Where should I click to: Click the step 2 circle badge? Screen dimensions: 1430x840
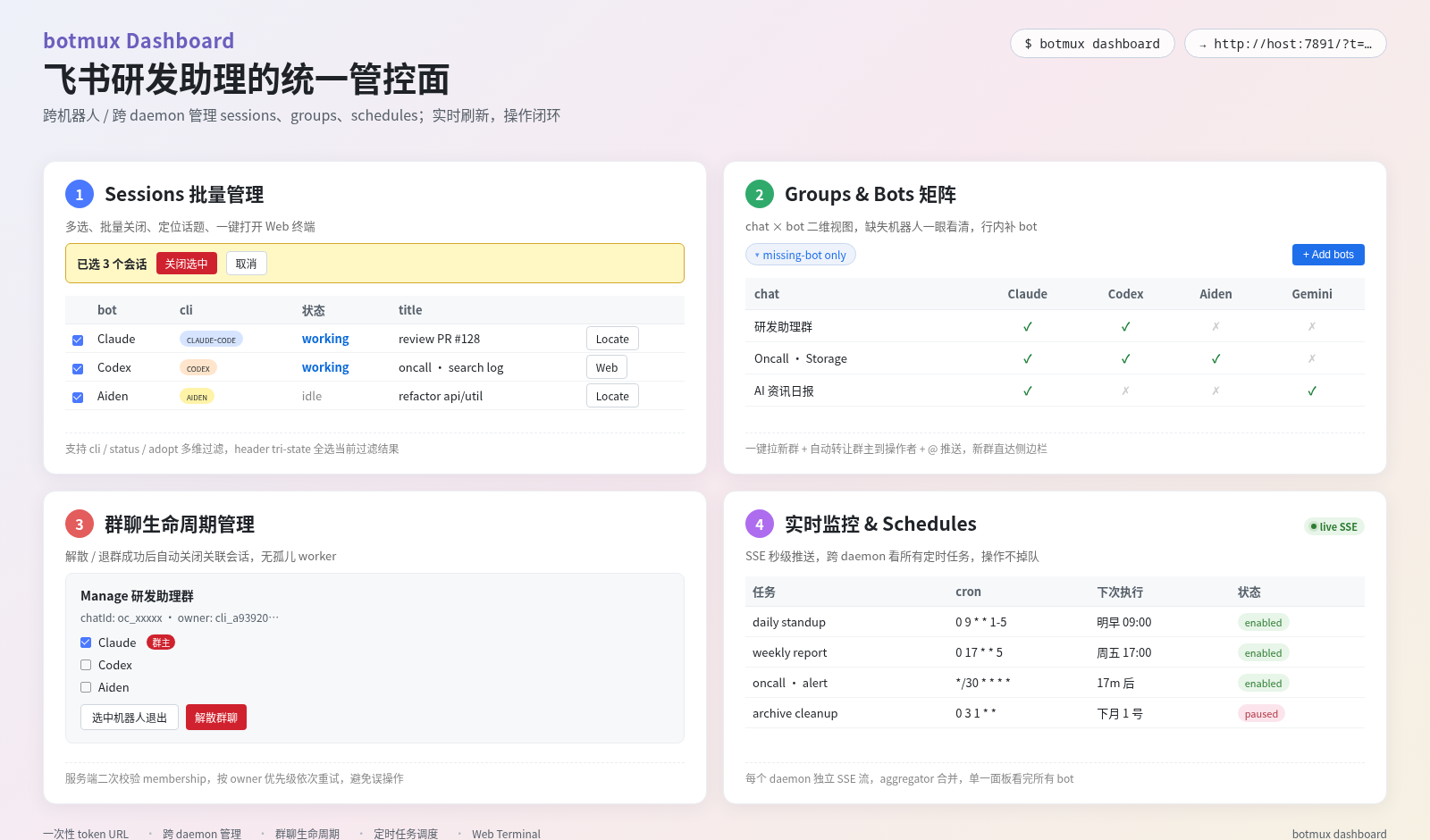point(760,194)
